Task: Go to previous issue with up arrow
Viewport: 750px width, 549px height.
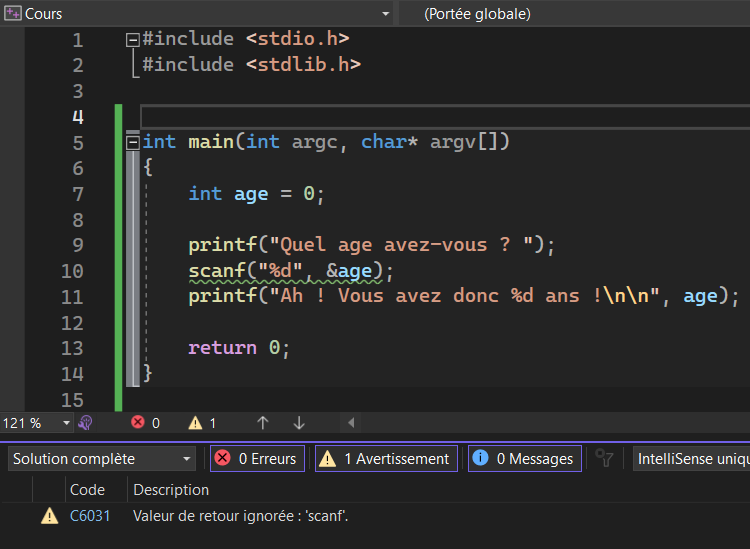Action: (x=263, y=423)
